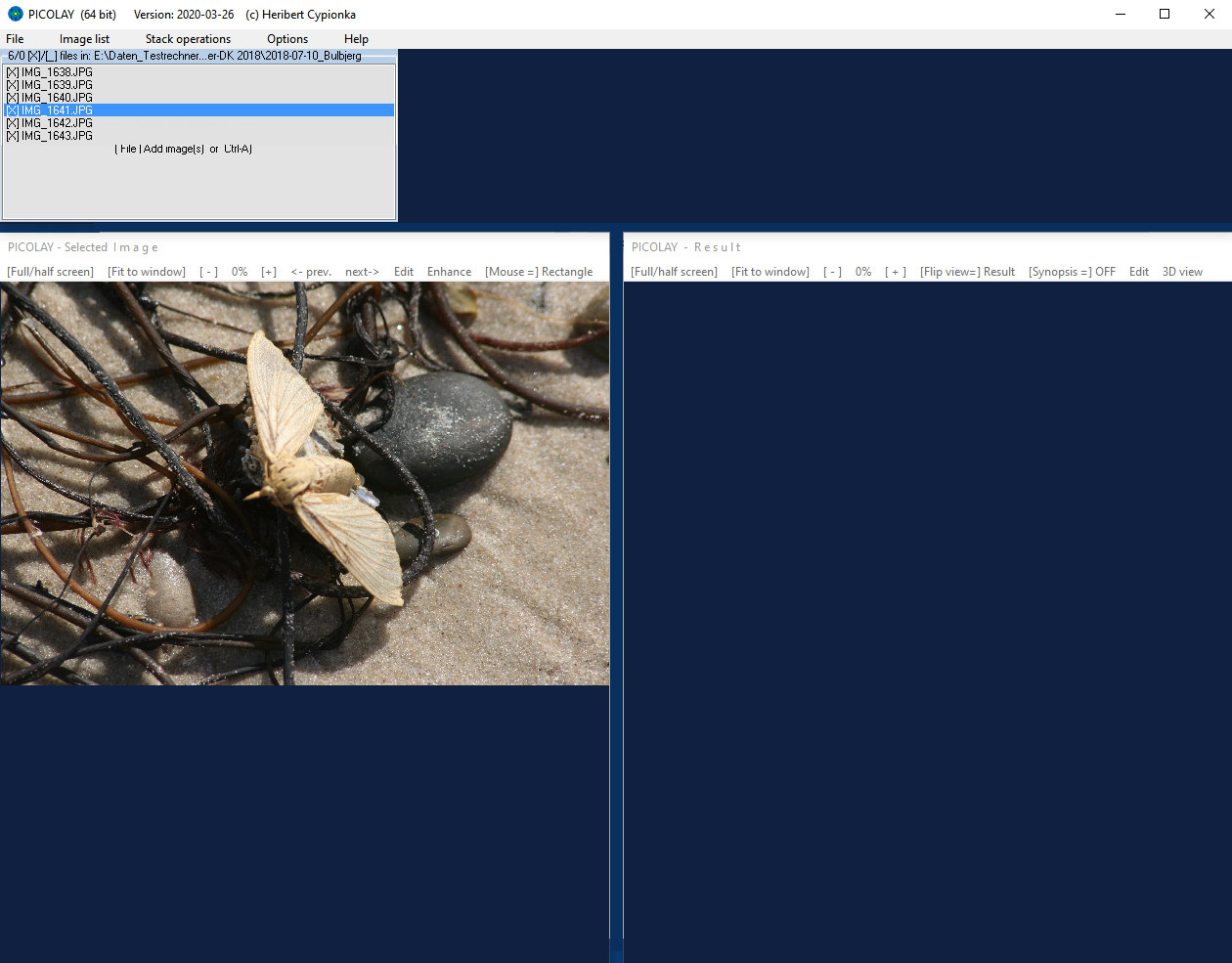Open the File menu
The image size is (1232, 963).
pyautogui.click(x=15, y=39)
